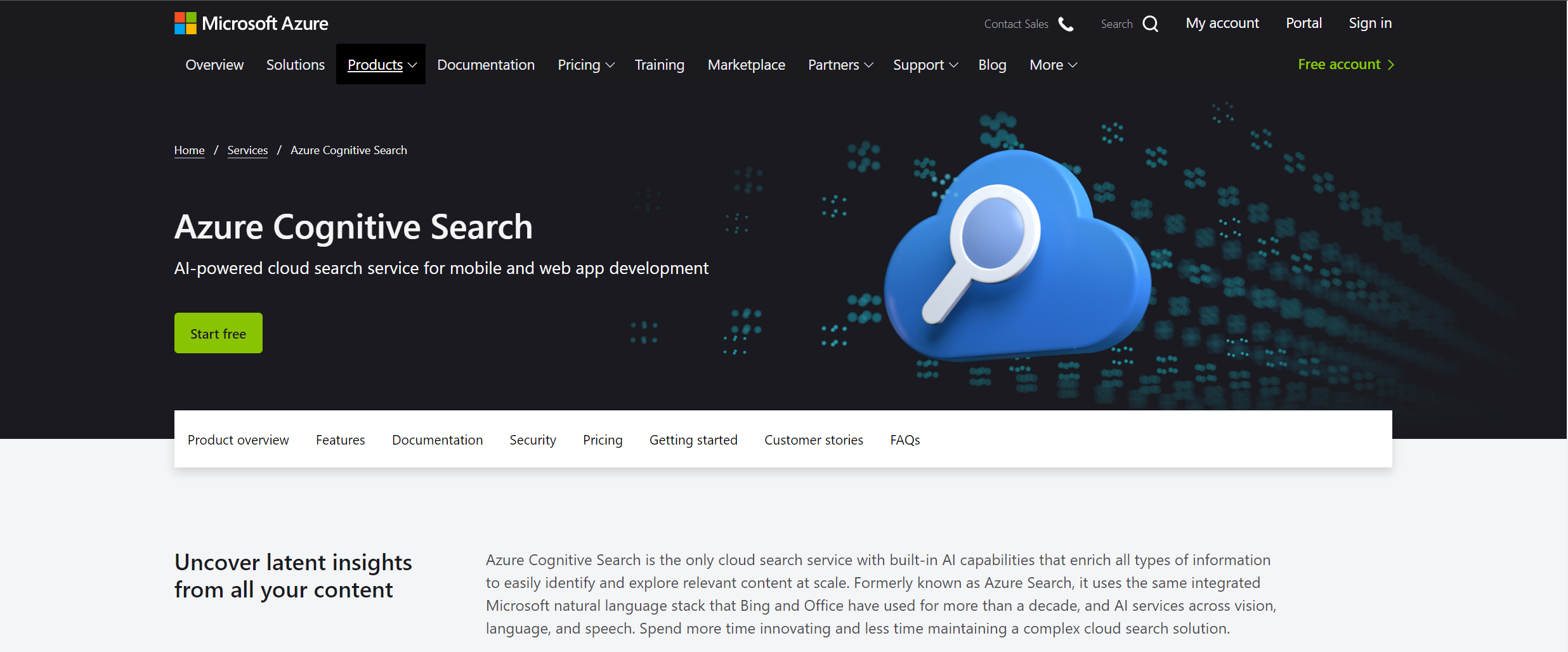Switch to the Customer stories tab
Screen dimensions: 1568x652
(x=813, y=440)
